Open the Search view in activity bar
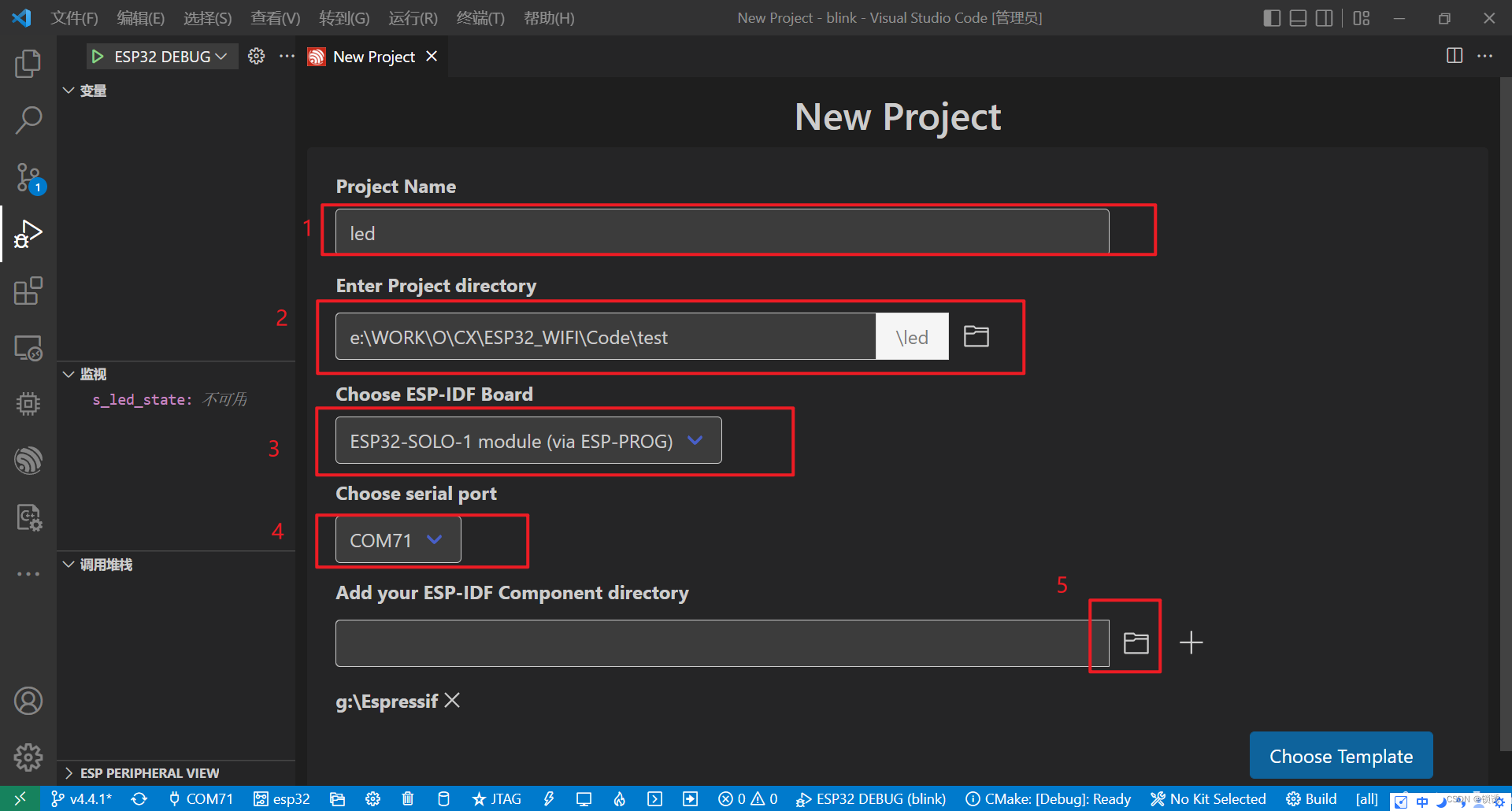This screenshot has width=1512, height=811. [x=28, y=120]
